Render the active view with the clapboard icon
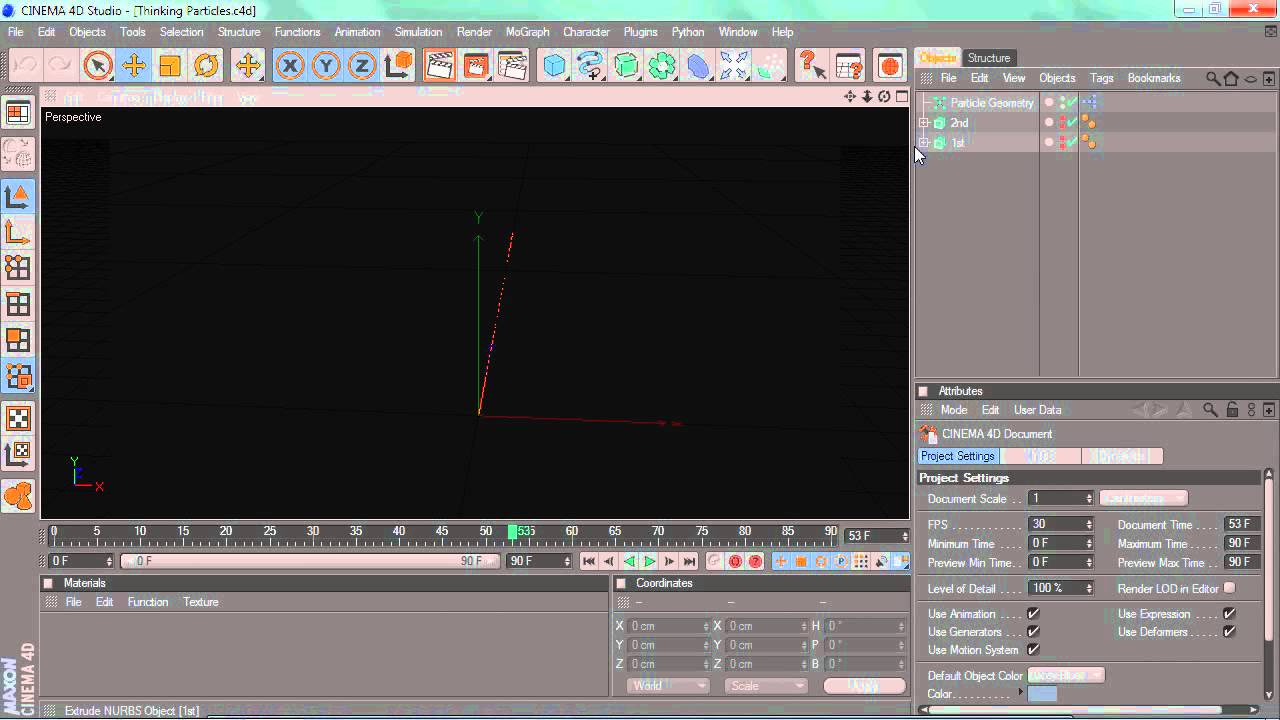Image resolution: width=1280 pixels, height=720 pixels. pyautogui.click(x=440, y=66)
